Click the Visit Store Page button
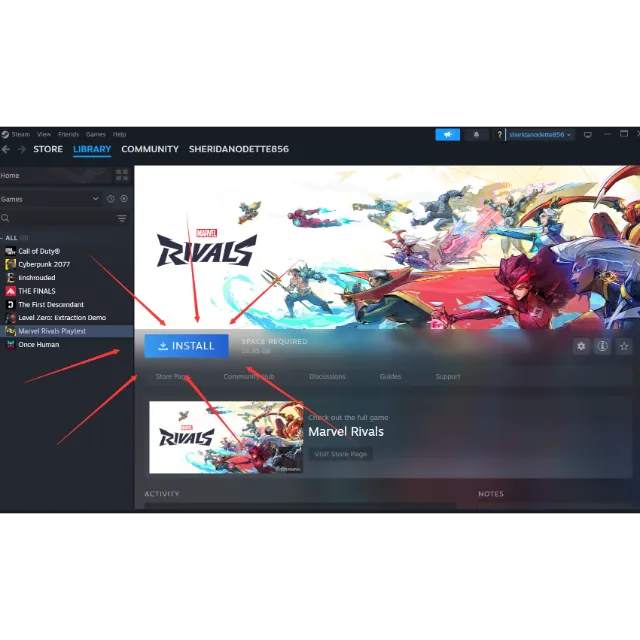 click(340, 454)
